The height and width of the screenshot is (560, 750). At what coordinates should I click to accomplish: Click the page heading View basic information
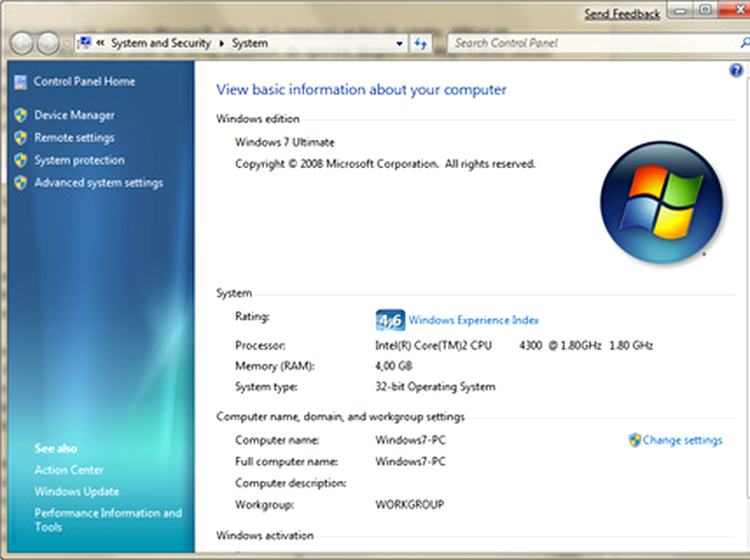point(361,89)
